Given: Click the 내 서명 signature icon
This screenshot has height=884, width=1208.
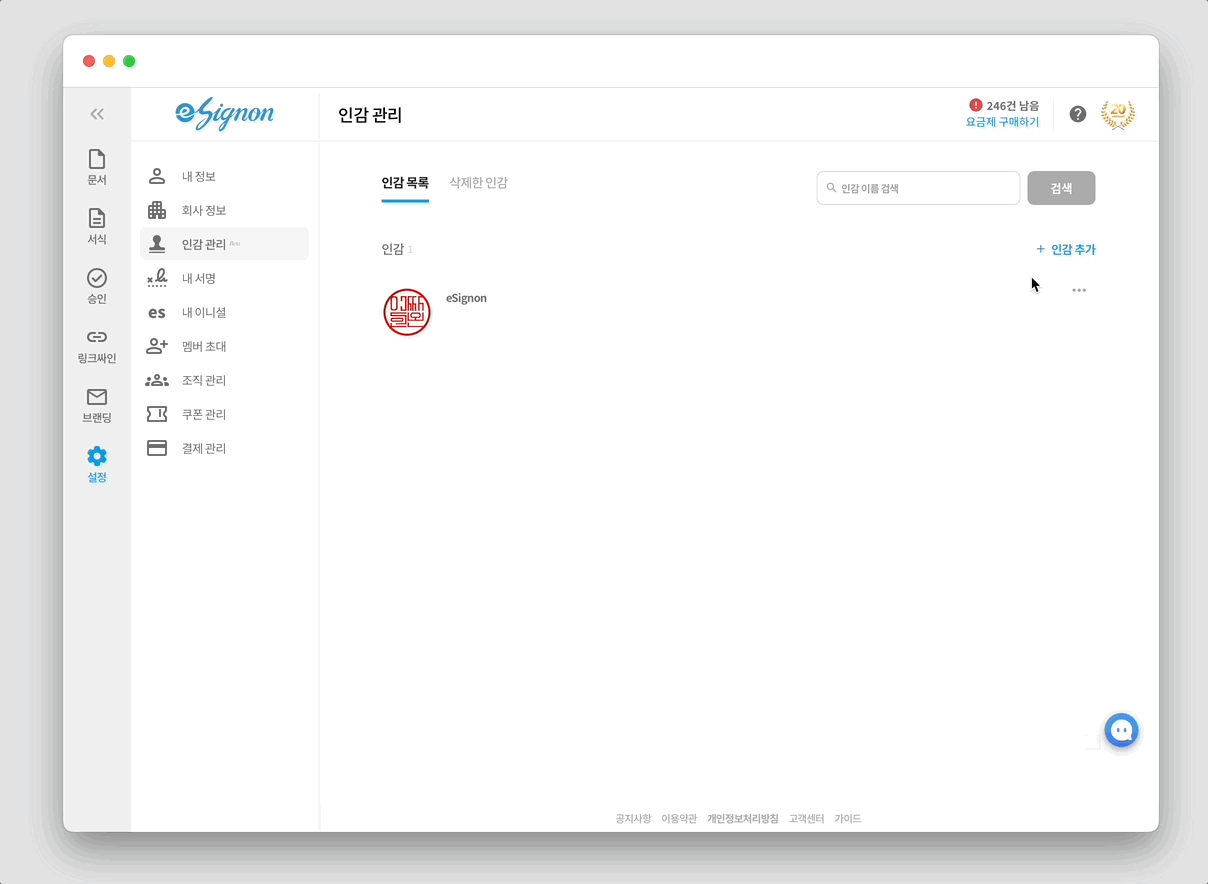Looking at the screenshot, I should click(x=157, y=278).
